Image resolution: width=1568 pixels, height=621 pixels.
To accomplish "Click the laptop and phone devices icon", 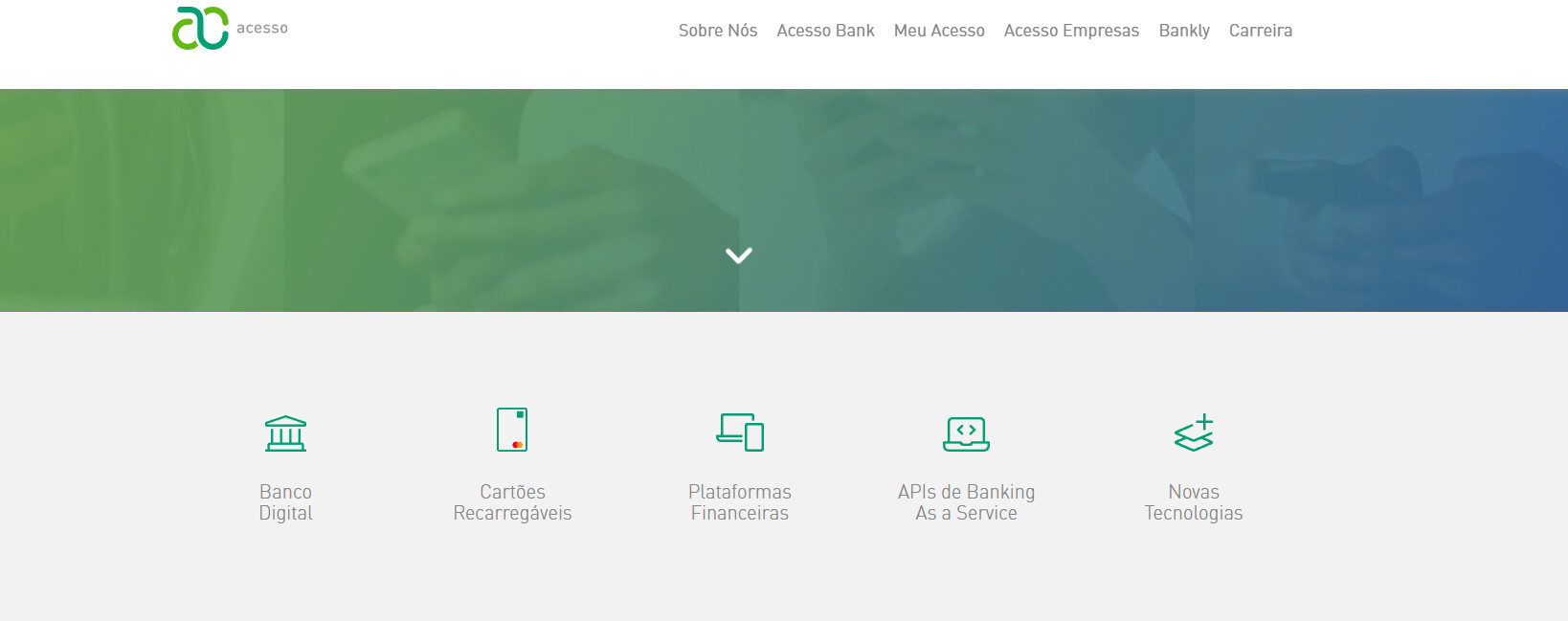I will click(740, 432).
